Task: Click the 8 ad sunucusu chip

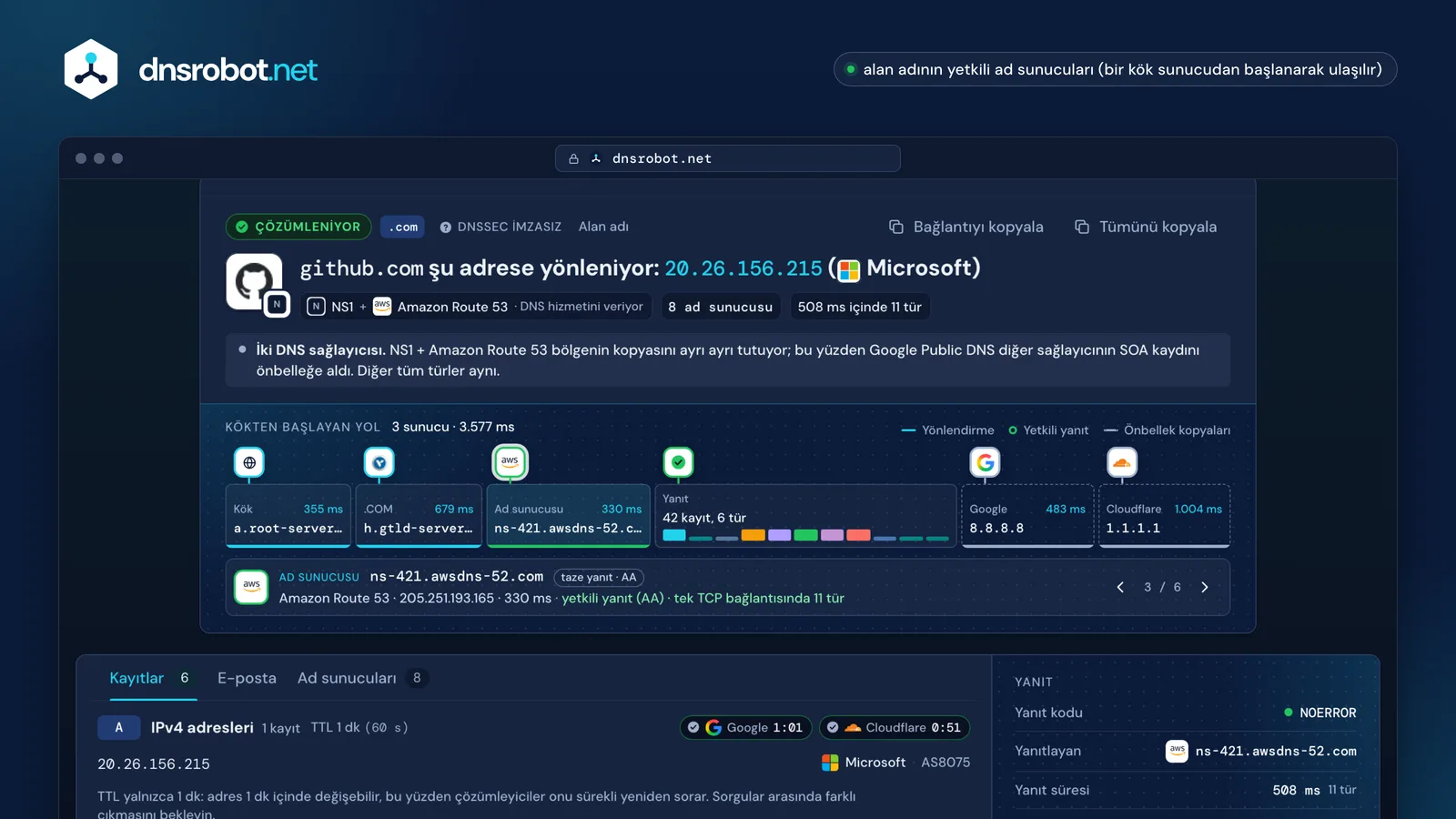Action: point(720,307)
